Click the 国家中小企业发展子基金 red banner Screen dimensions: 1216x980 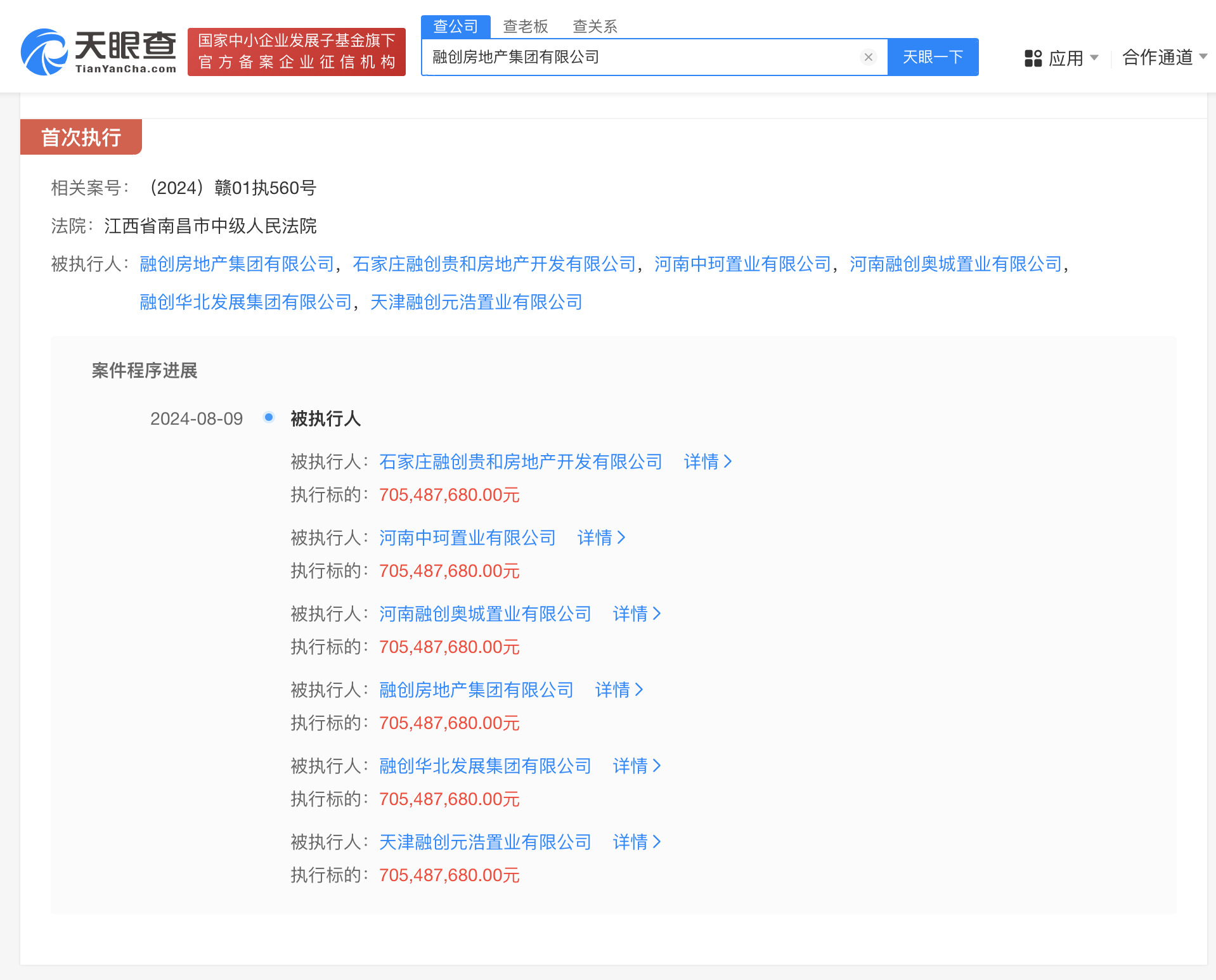click(296, 51)
